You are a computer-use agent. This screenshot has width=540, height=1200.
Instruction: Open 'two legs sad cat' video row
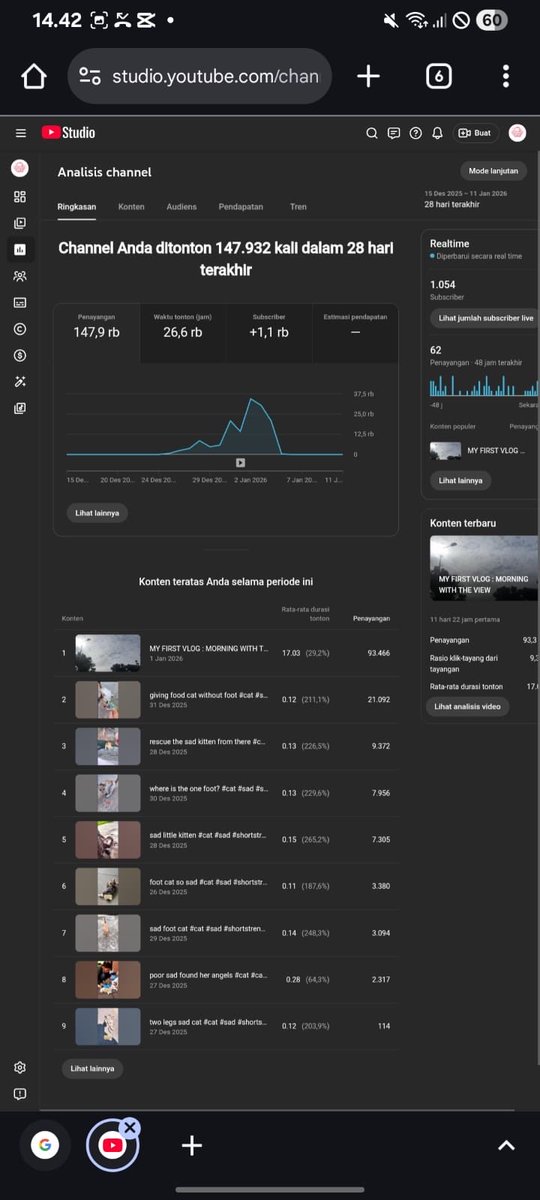coord(229,1026)
